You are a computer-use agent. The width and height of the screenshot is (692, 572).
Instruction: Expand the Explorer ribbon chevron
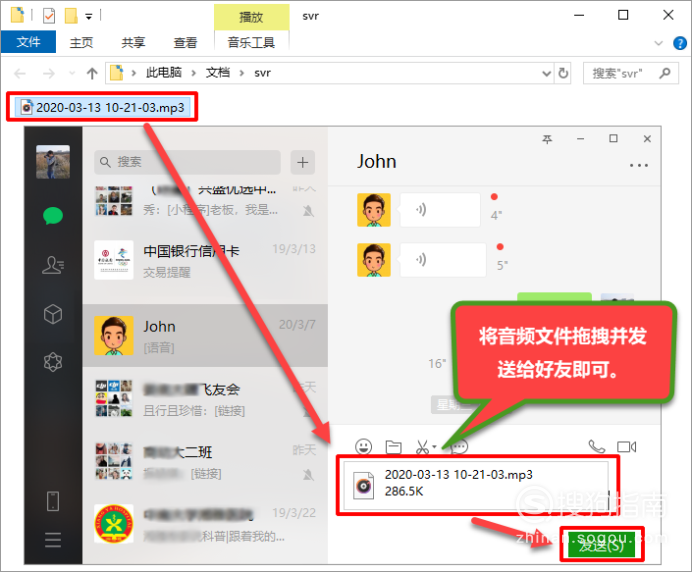coord(658,43)
